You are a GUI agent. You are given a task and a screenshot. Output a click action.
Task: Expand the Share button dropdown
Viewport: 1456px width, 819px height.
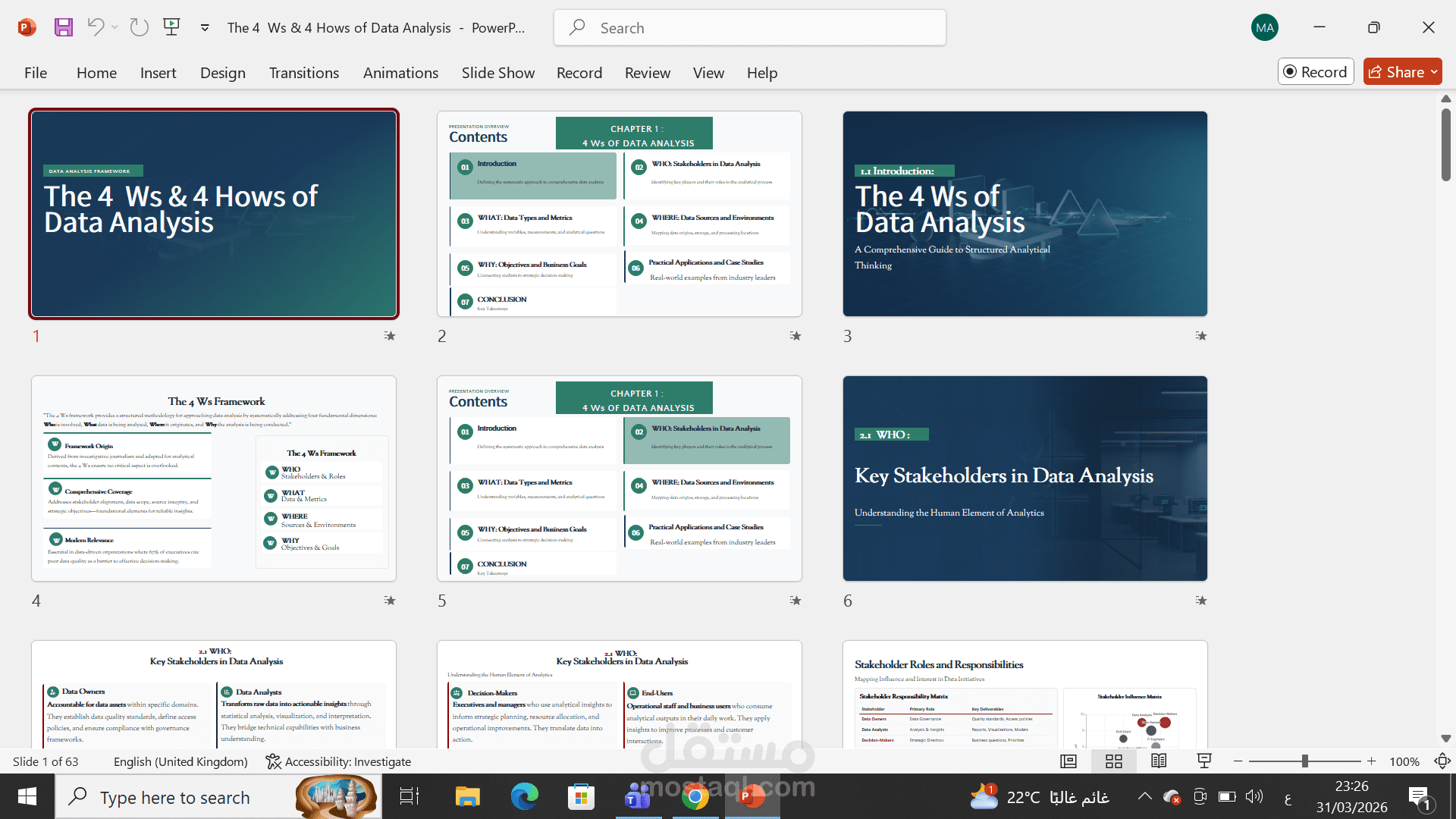pyautogui.click(x=1434, y=72)
